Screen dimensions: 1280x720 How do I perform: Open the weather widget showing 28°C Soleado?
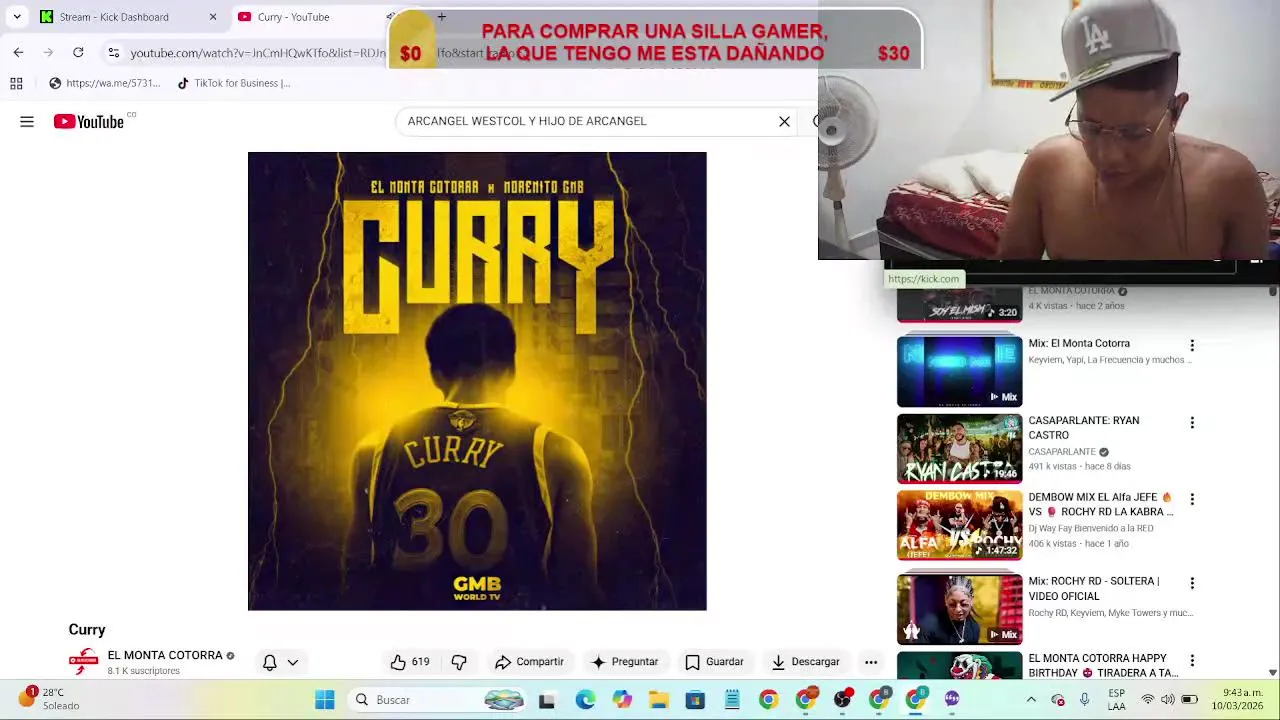(x=50, y=699)
